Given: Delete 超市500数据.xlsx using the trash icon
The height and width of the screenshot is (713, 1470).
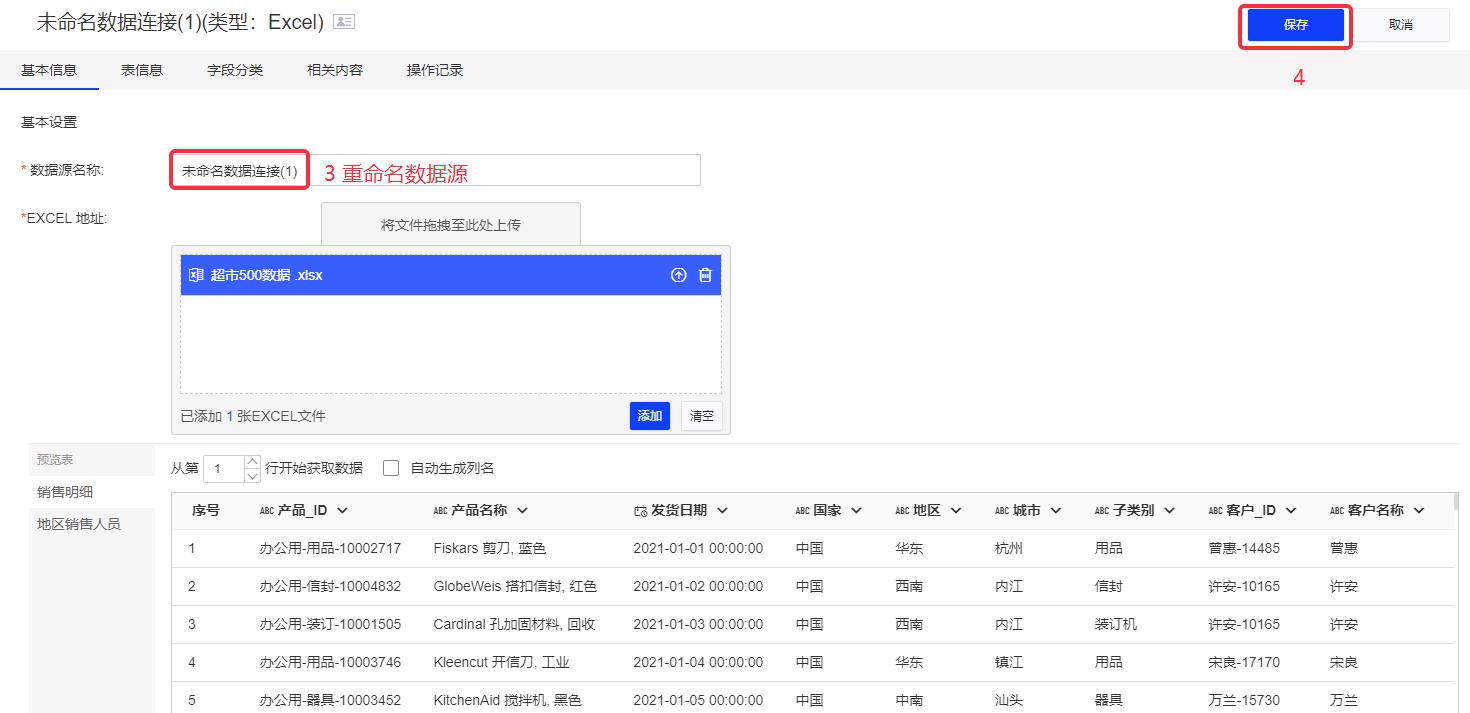Looking at the screenshot, I should (x=705, y=275).
